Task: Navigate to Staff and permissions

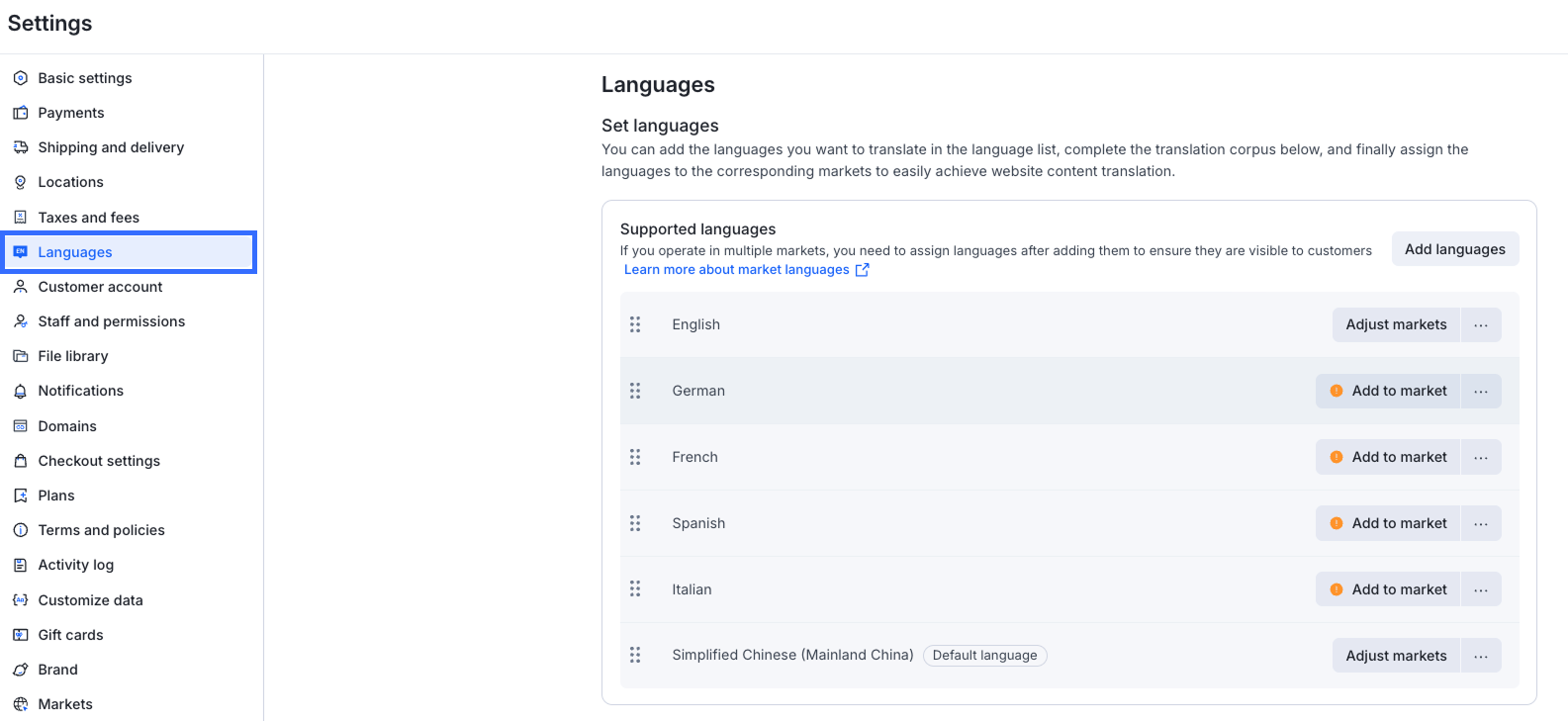Action: coord(112,321)
